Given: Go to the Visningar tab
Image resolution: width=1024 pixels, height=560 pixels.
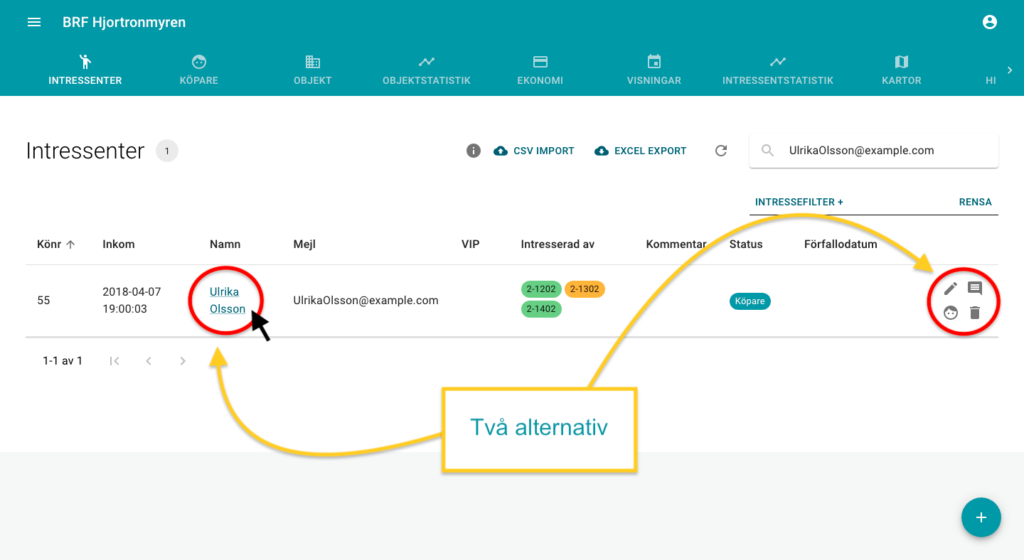Looking at the screenshot, I should [654, 70].
